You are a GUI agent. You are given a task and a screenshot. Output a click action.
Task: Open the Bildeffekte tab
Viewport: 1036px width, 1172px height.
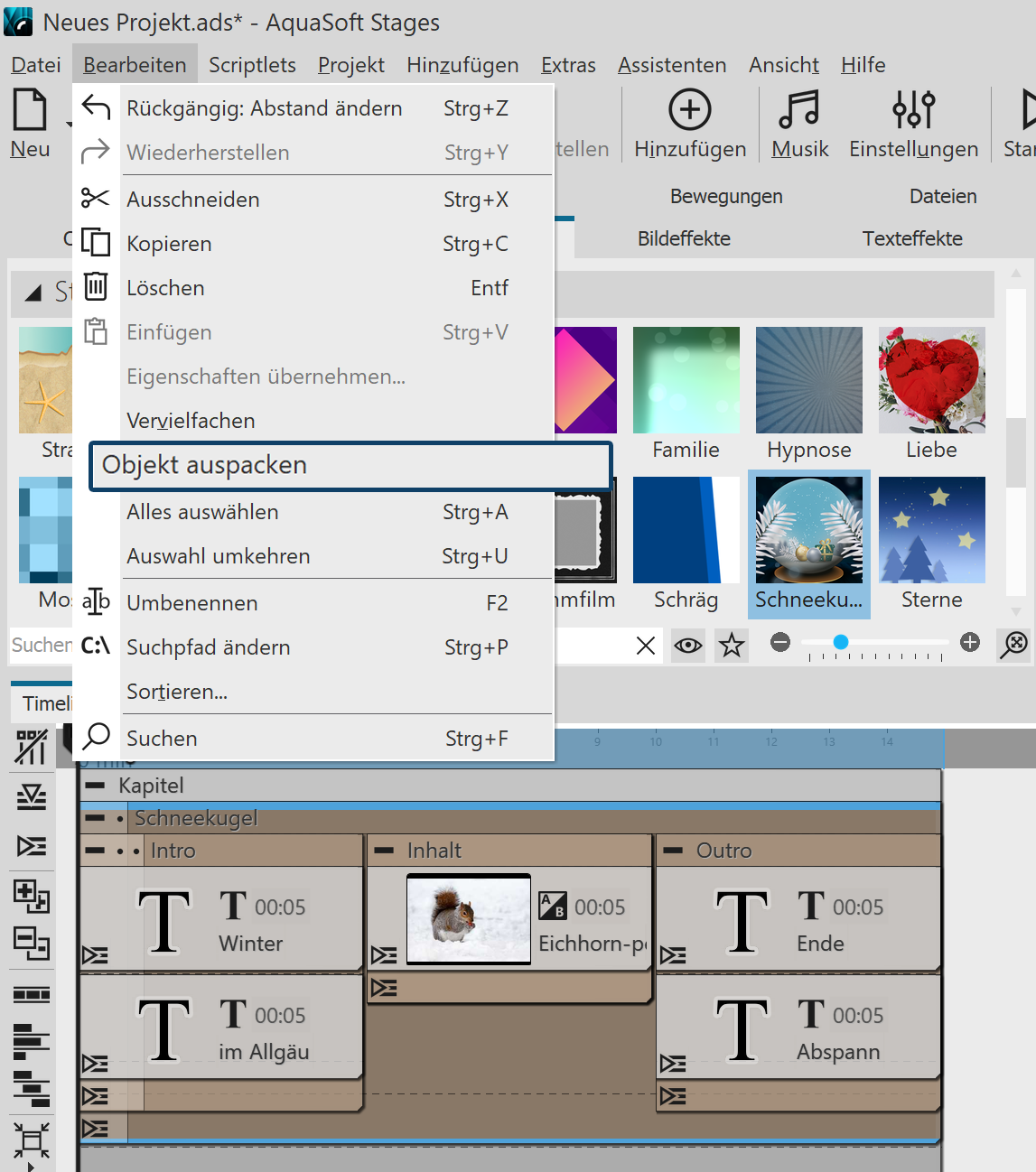(x=684, y=238)
